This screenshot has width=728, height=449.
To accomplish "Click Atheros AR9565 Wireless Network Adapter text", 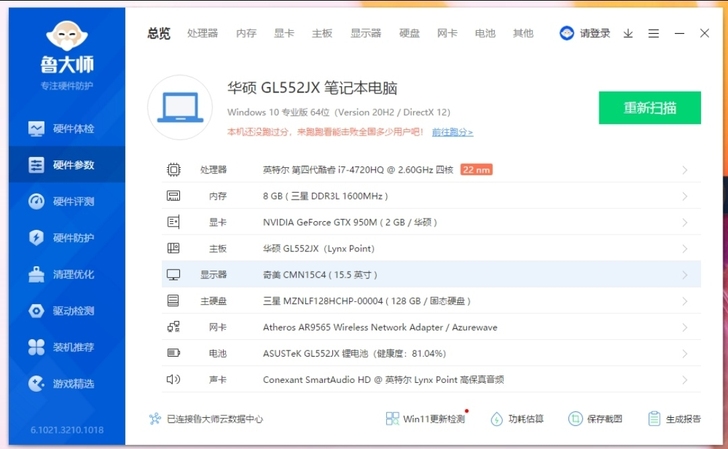I will [380, 327].
